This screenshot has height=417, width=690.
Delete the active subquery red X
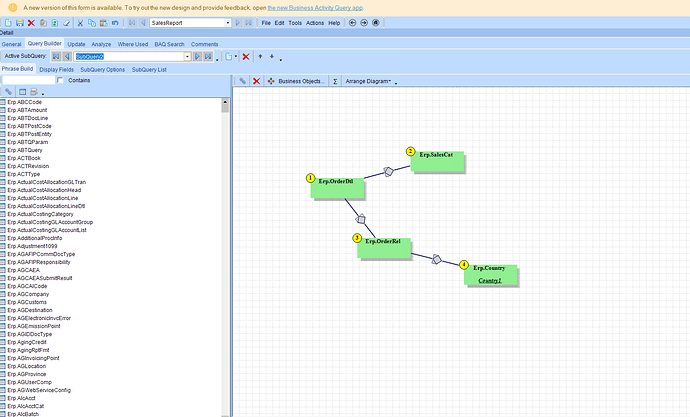(x=246, y=56)
